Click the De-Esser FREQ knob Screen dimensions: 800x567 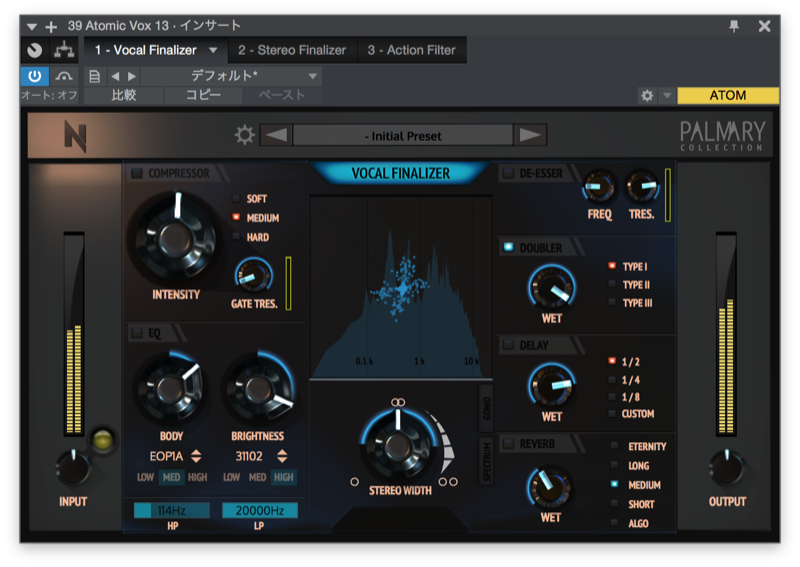point(598,187)
